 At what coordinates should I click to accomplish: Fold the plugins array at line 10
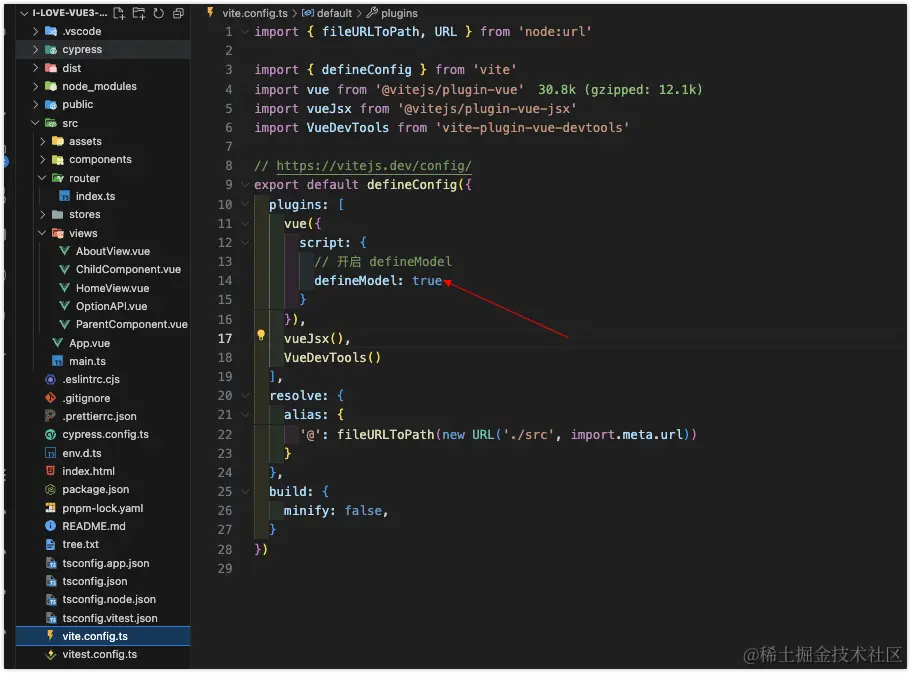(245, 205)
